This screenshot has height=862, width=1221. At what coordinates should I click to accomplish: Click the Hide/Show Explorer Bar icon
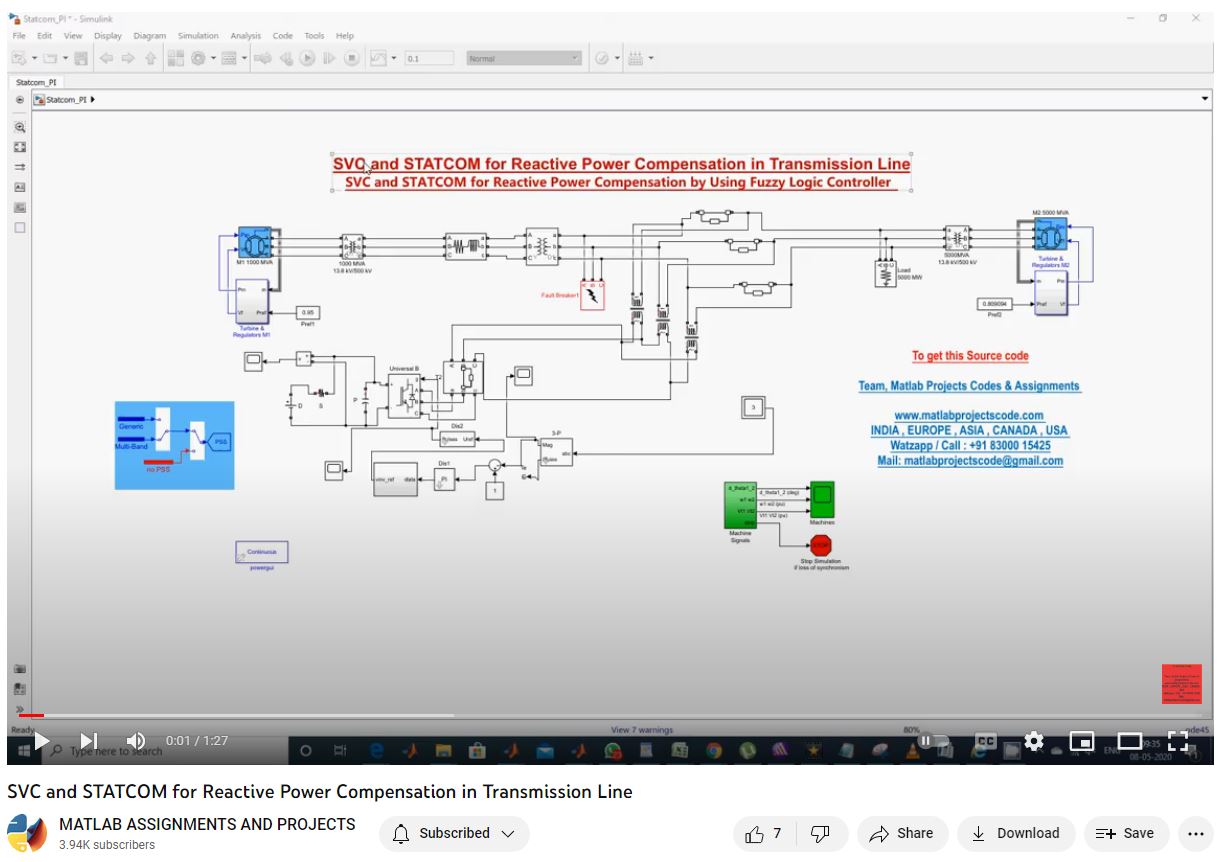(x=19, y=100)
